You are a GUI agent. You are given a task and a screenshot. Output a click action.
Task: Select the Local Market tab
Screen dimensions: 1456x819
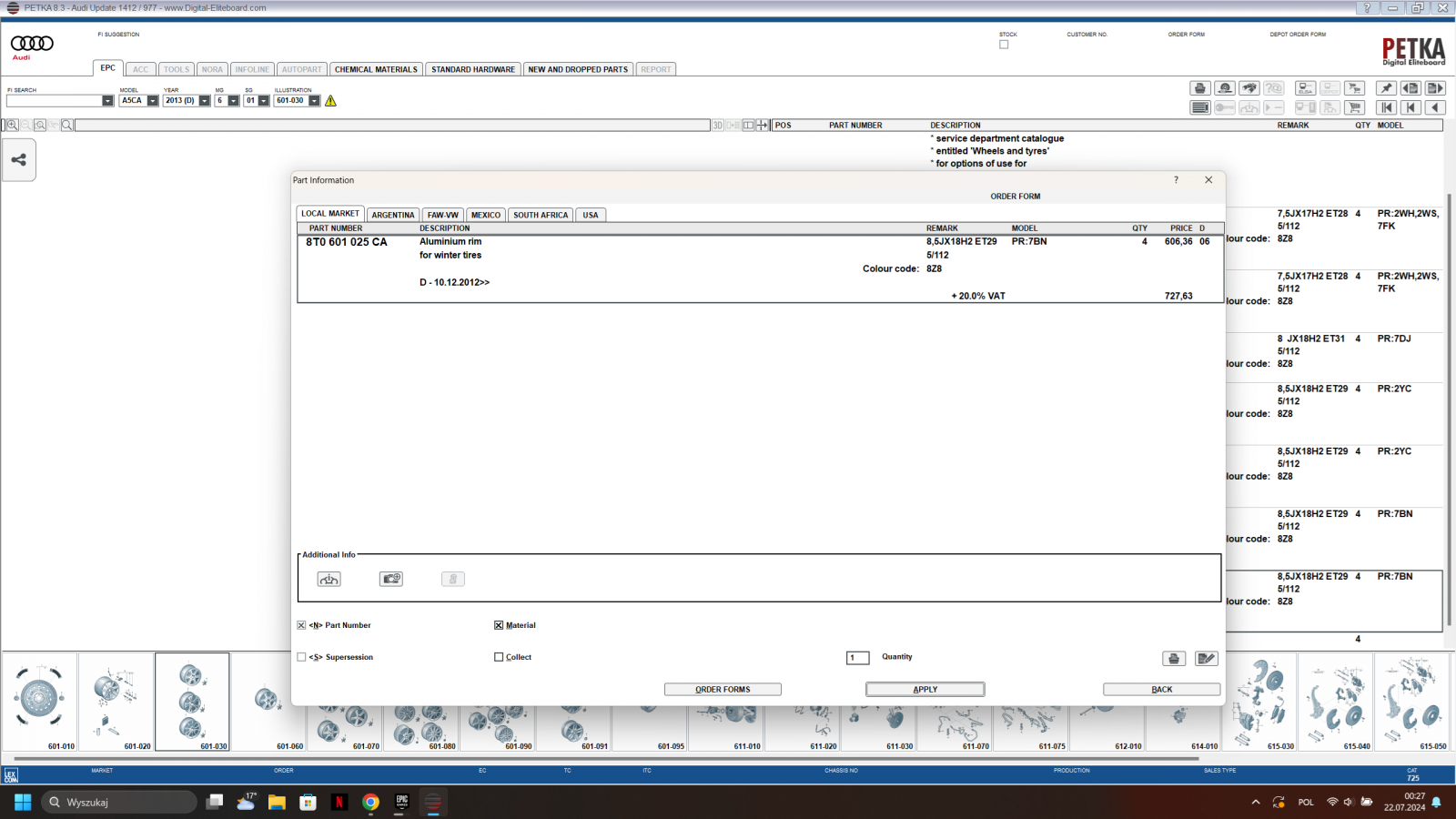click(330, 214)
